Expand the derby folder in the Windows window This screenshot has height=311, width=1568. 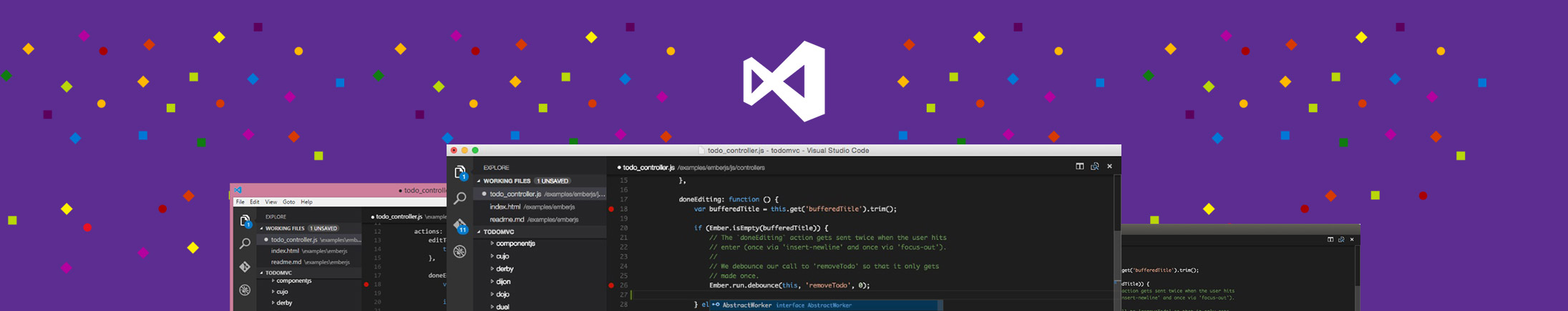coord(273,302)
